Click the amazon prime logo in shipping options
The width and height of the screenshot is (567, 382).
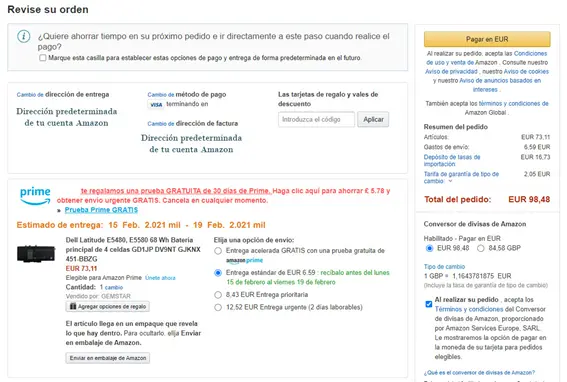click(244, 260)
